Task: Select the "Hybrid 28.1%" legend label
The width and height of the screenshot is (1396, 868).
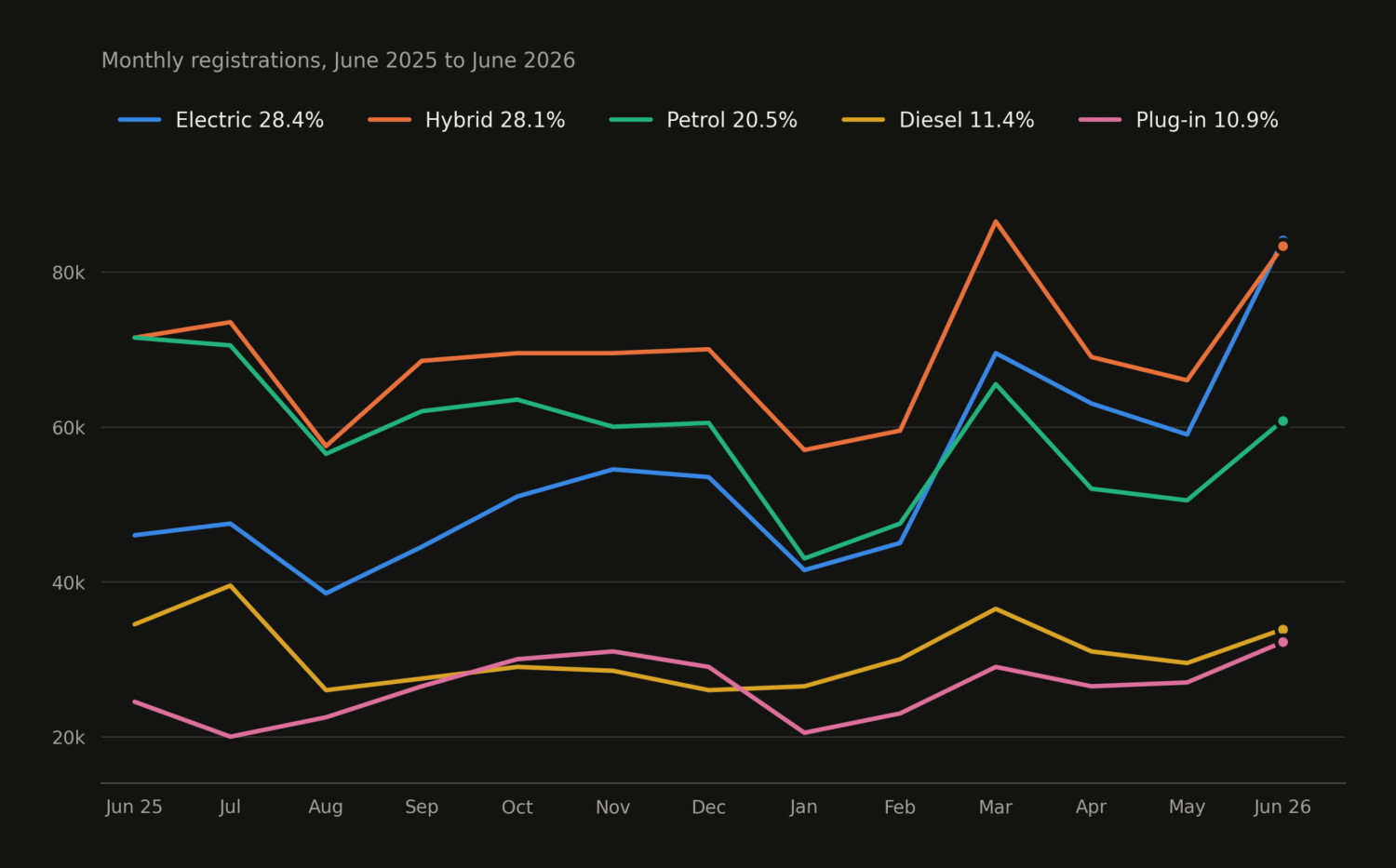Action: coord(495,120)
